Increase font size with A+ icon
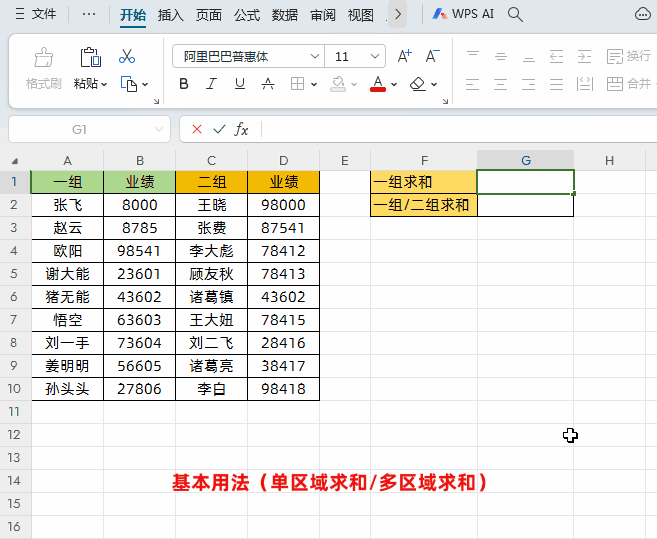Image resolution: width=657 pixels, height=539 pixels. click(405, 56)
